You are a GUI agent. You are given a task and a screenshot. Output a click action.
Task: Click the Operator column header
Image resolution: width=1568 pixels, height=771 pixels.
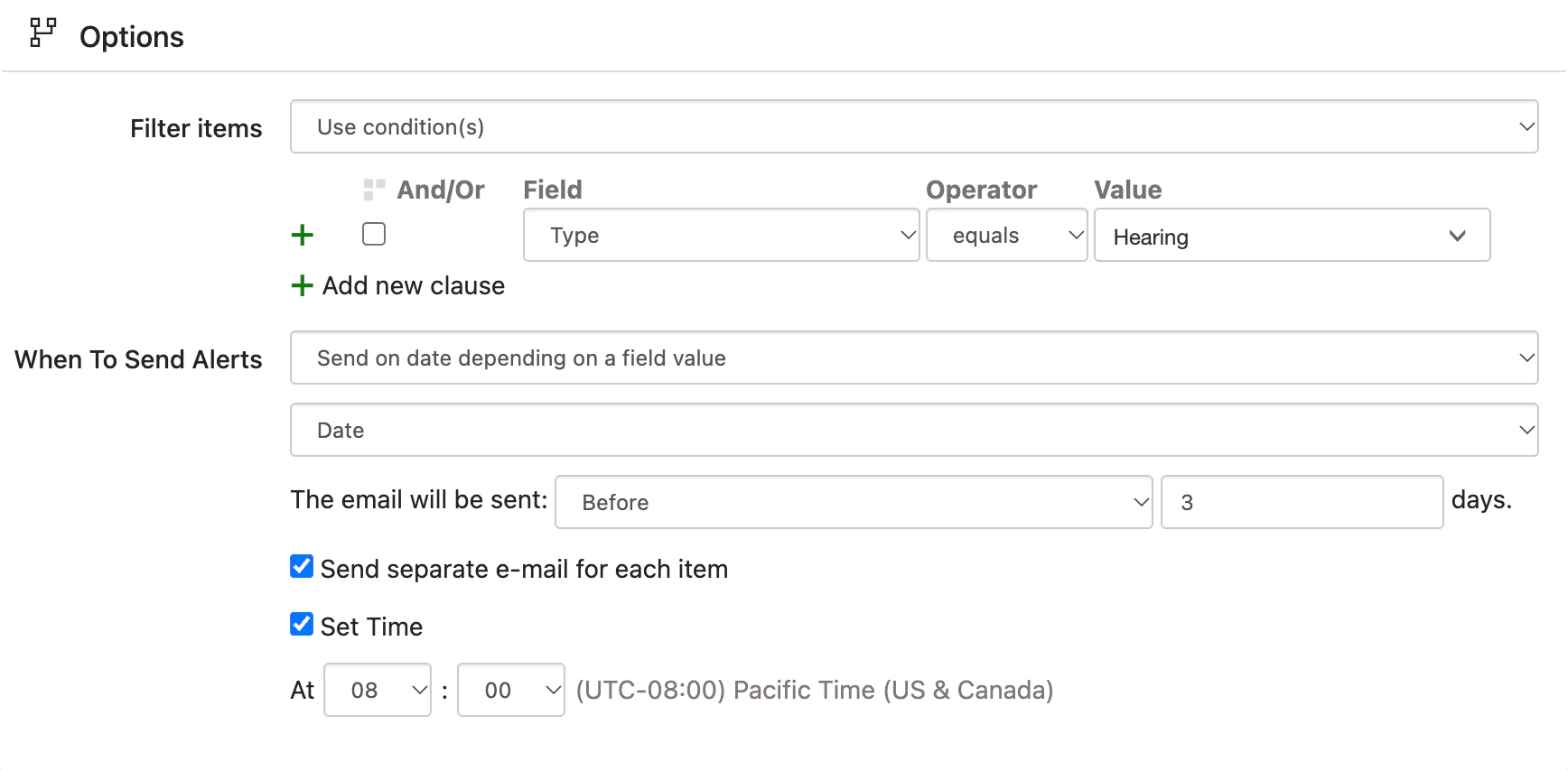click(x=982, y=190)
